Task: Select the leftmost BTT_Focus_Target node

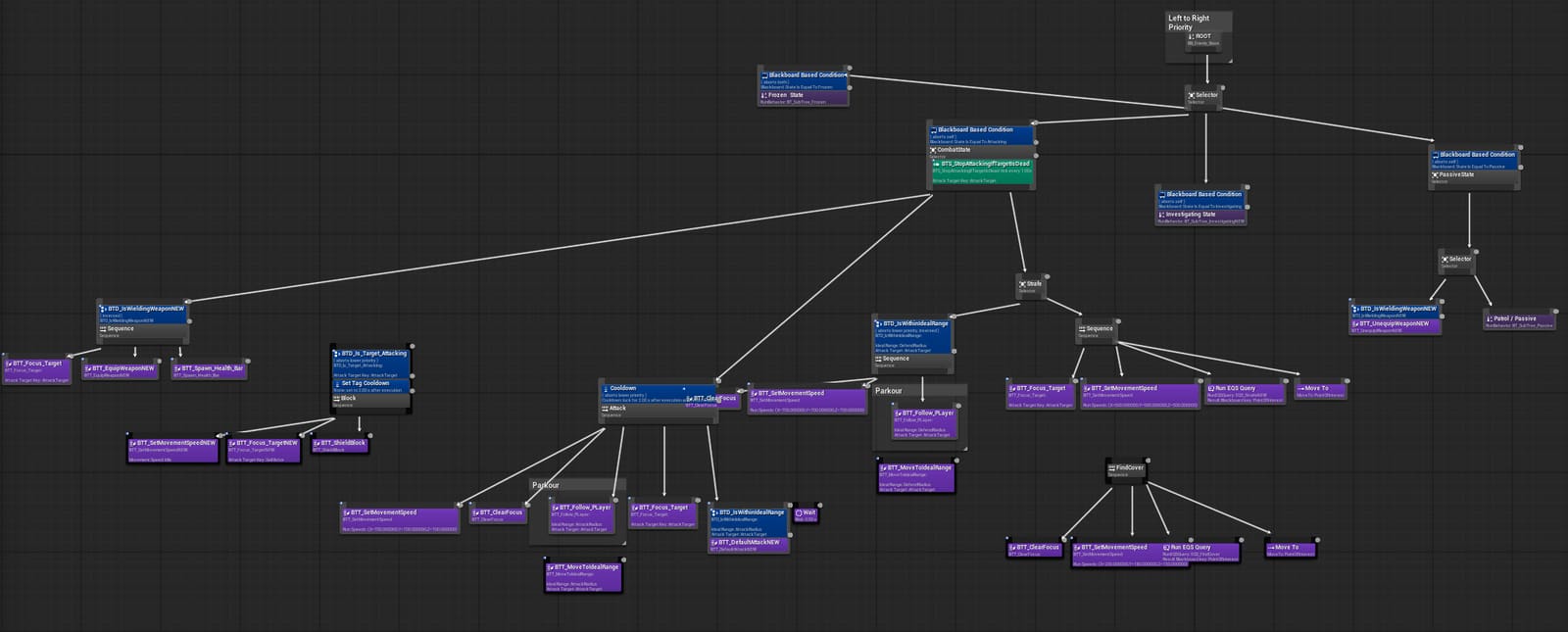Action: click(36, 370)
